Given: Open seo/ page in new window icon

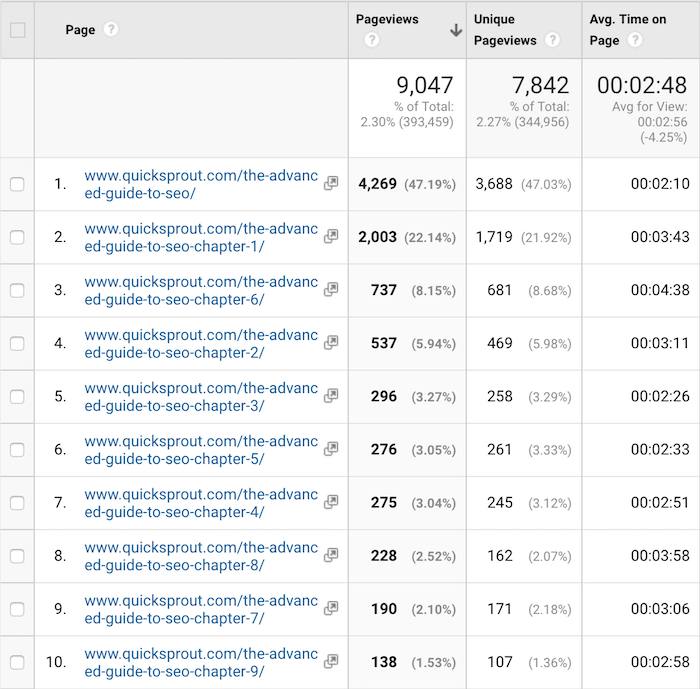Looking at the screenshot, I should pyautogui.click(x=331, y=183).
